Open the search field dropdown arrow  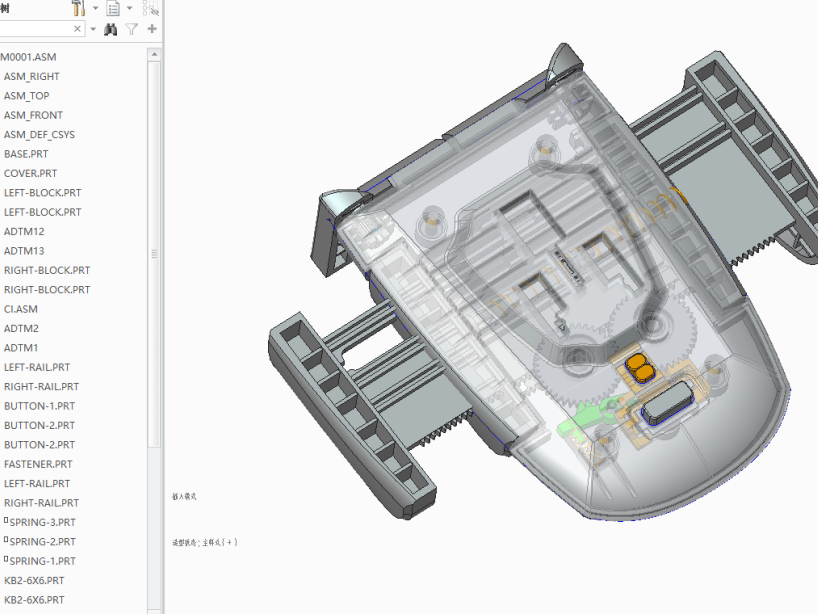(93, 30)
